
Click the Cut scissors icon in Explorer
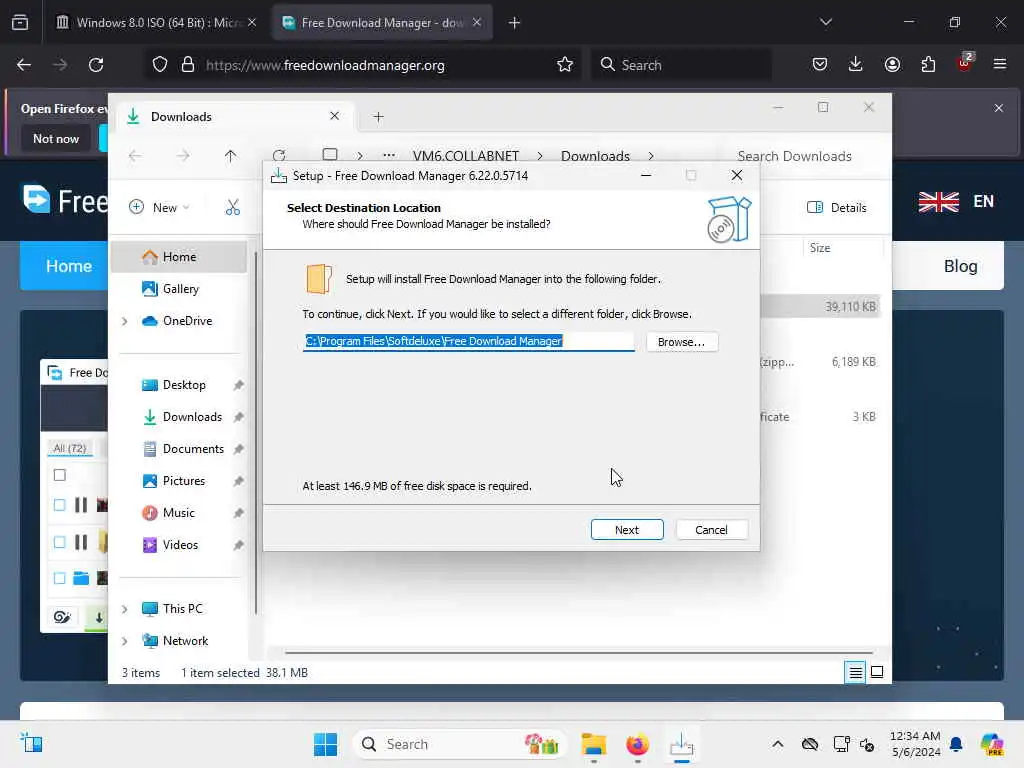pos(232,208)
